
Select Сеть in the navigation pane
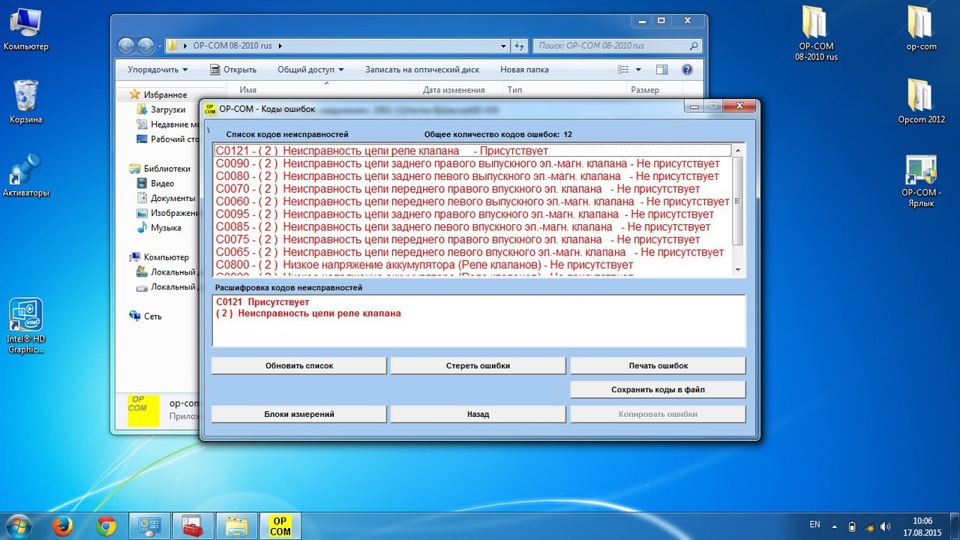145,316
